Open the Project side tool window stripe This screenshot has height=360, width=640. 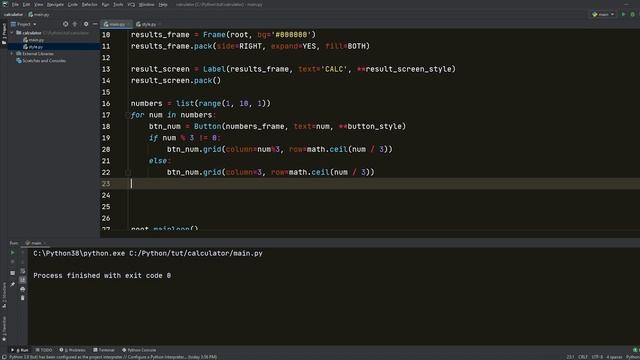pyautogui.click(x=4, y=34)
